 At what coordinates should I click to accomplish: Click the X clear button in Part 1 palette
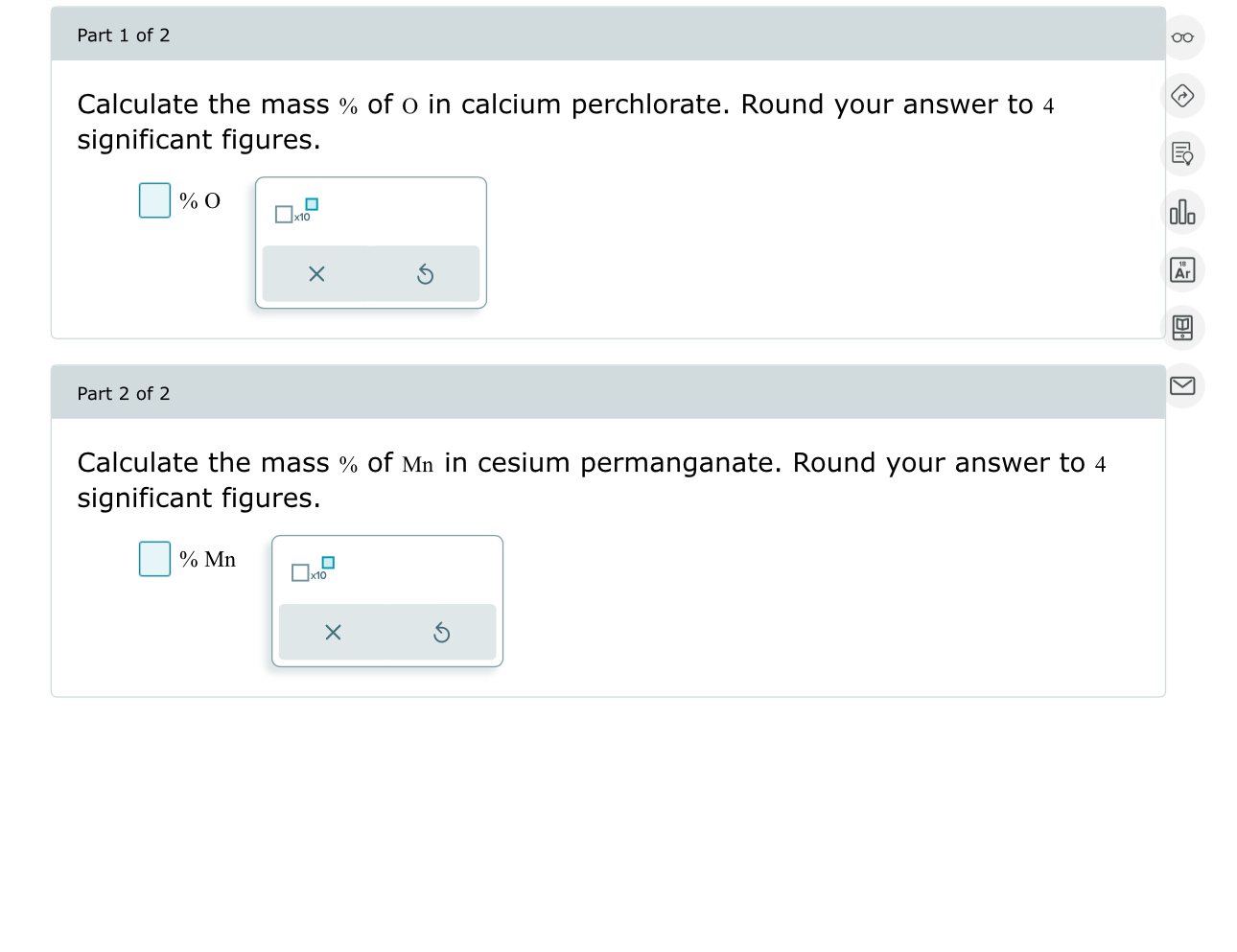[x=316, y=274]
